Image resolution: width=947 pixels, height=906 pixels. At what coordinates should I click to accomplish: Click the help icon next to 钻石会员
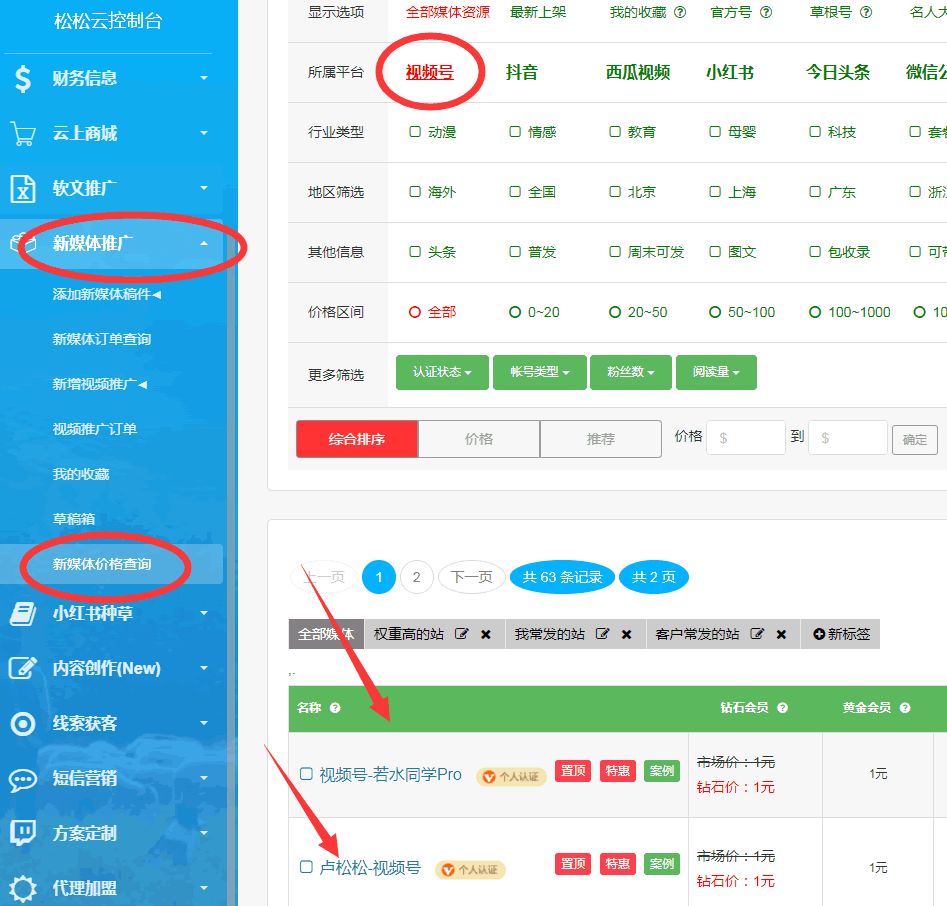point(782,708)
